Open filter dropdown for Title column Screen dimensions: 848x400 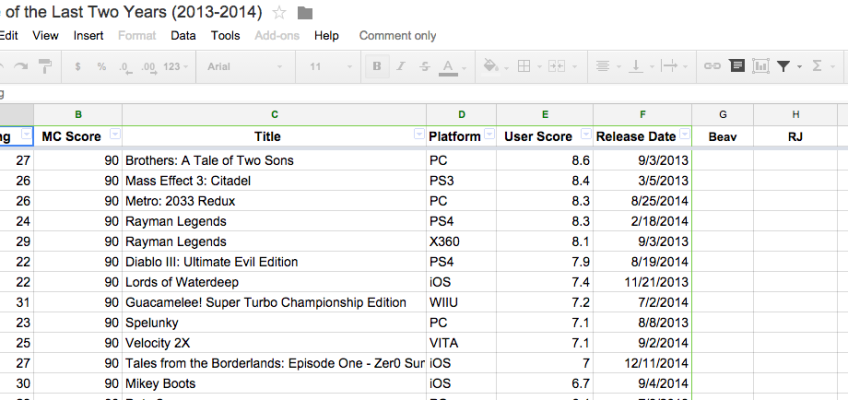coord(419,134)
